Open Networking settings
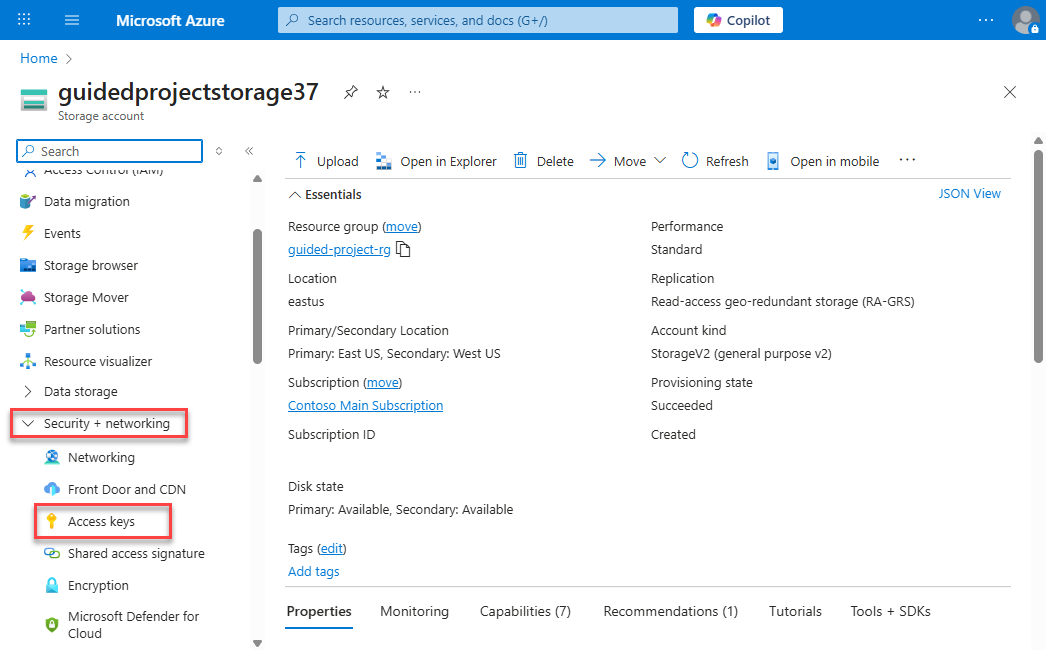The image size is (1046, 650). click(89, 458)
